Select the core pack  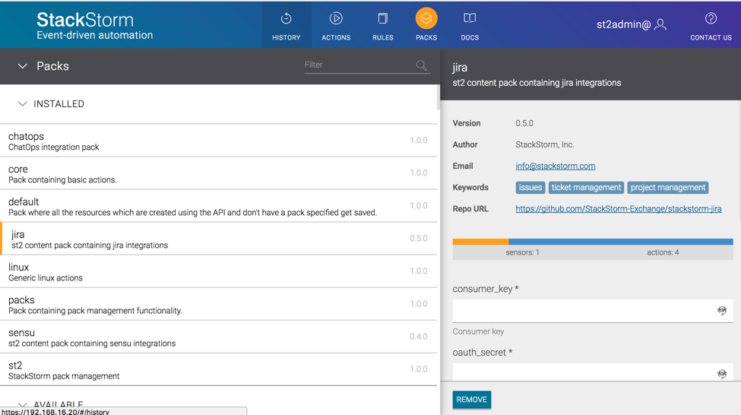(218, 173)
